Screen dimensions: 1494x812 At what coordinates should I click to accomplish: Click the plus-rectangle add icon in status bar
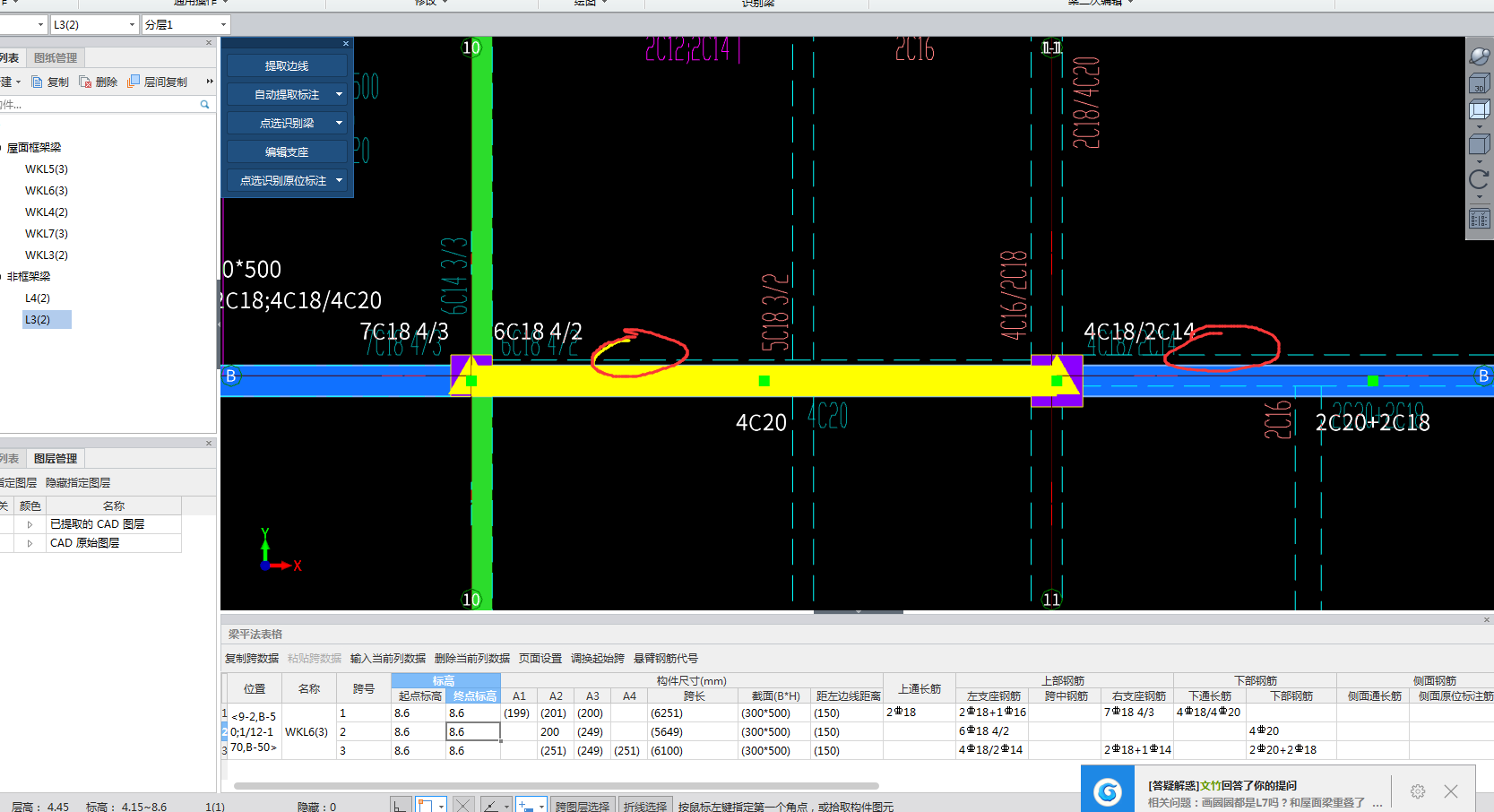(x=527, y=805)
